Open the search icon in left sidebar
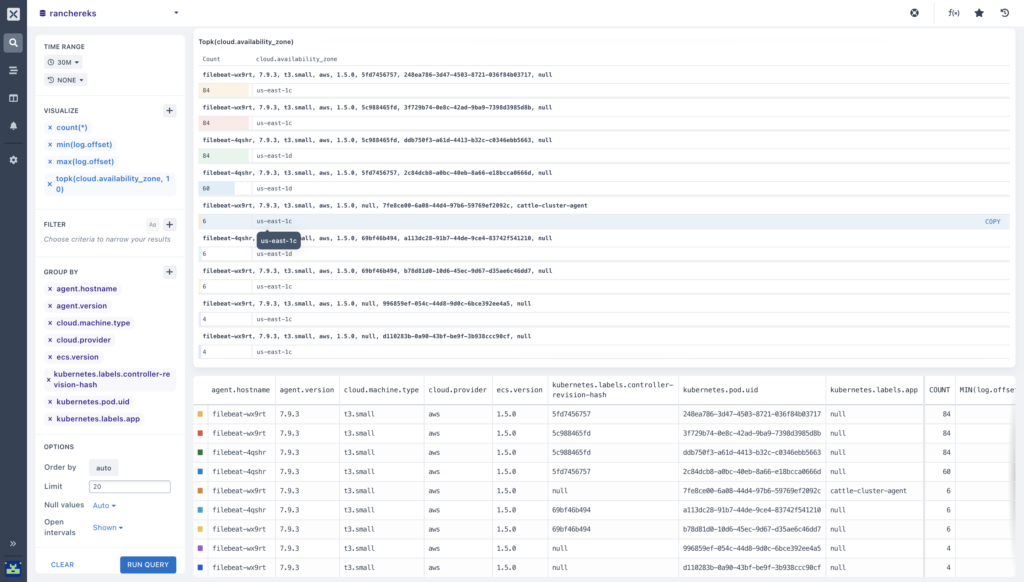 pos(13,43)
